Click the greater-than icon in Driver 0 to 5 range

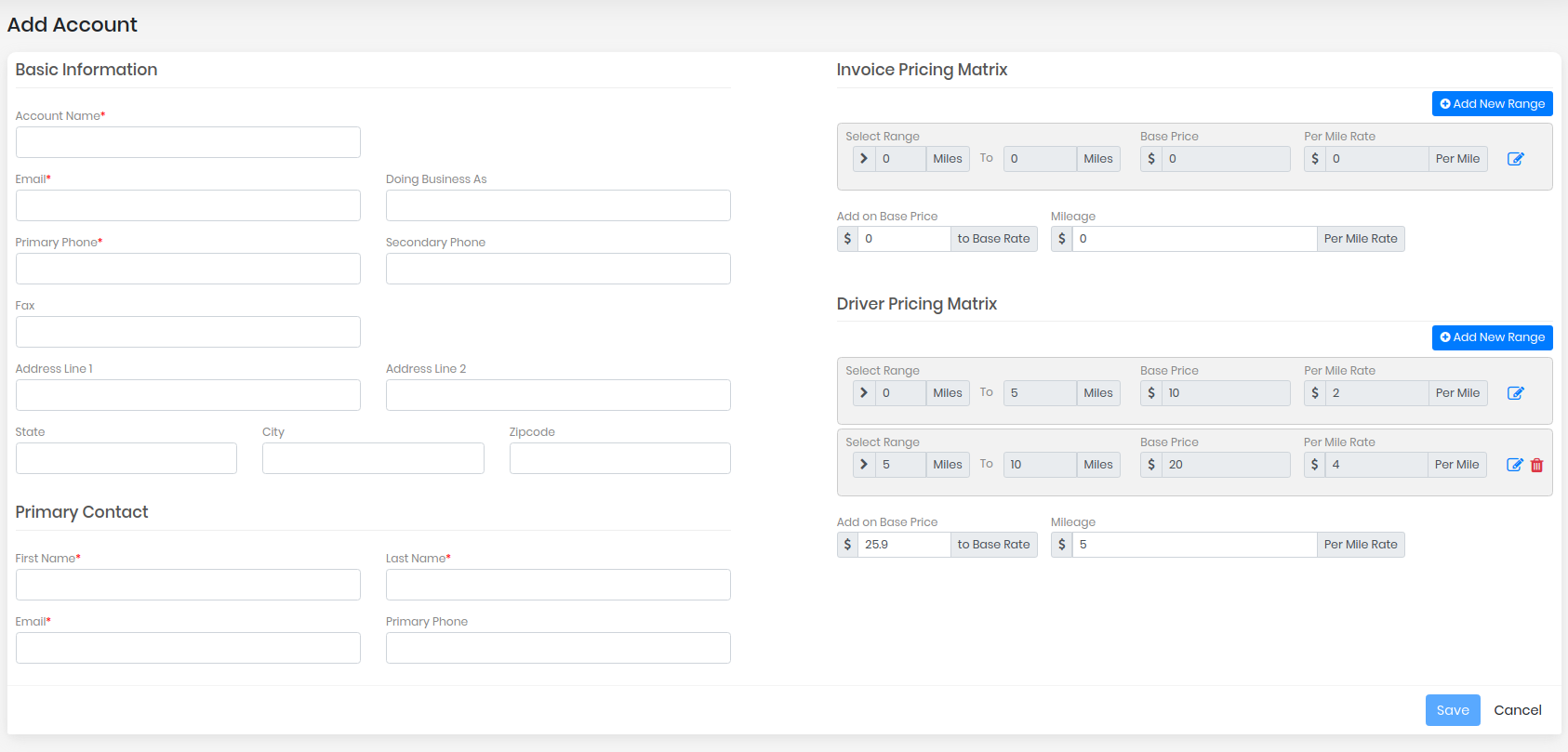(864, 393)
